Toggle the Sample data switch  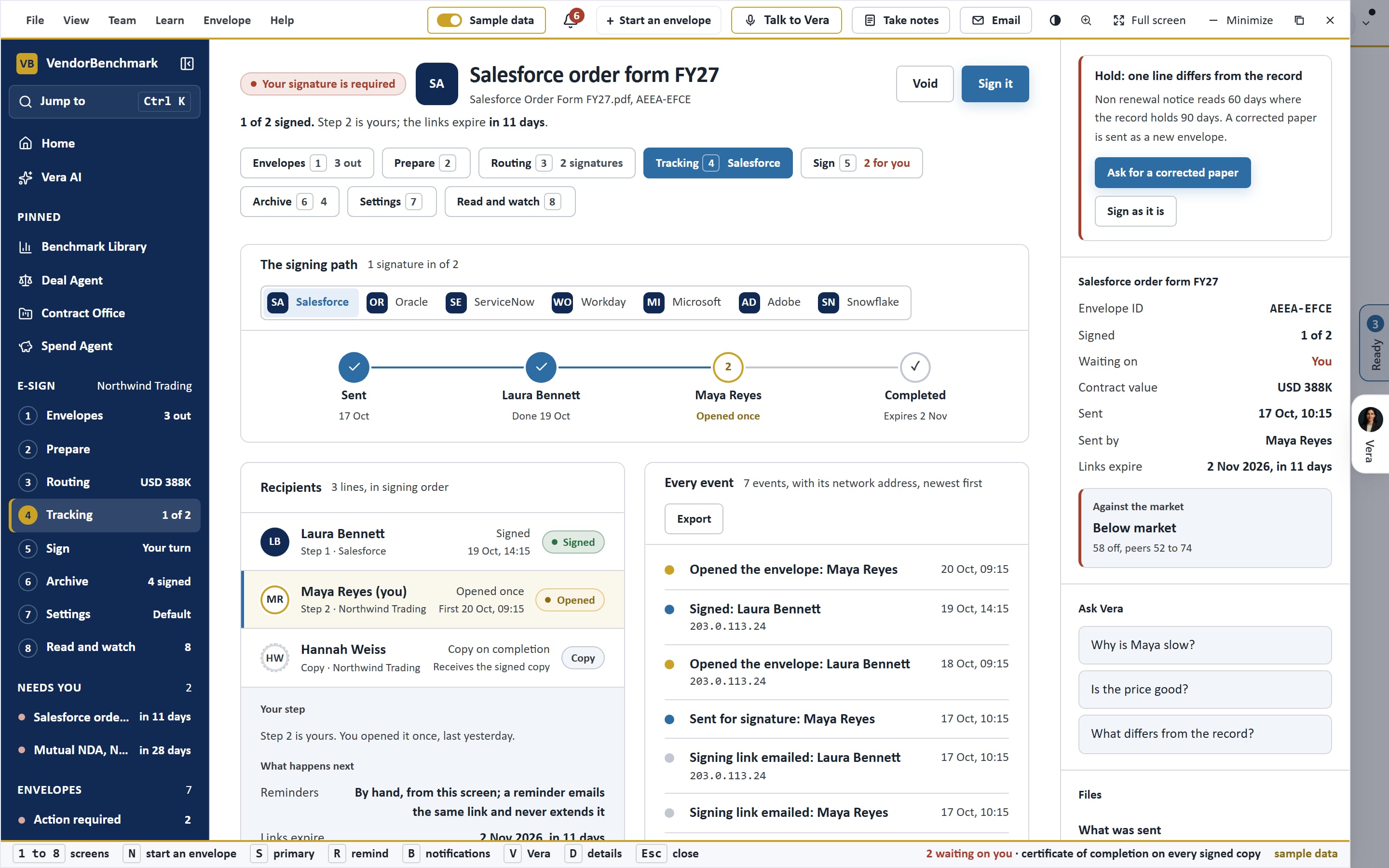click(449, 20)
